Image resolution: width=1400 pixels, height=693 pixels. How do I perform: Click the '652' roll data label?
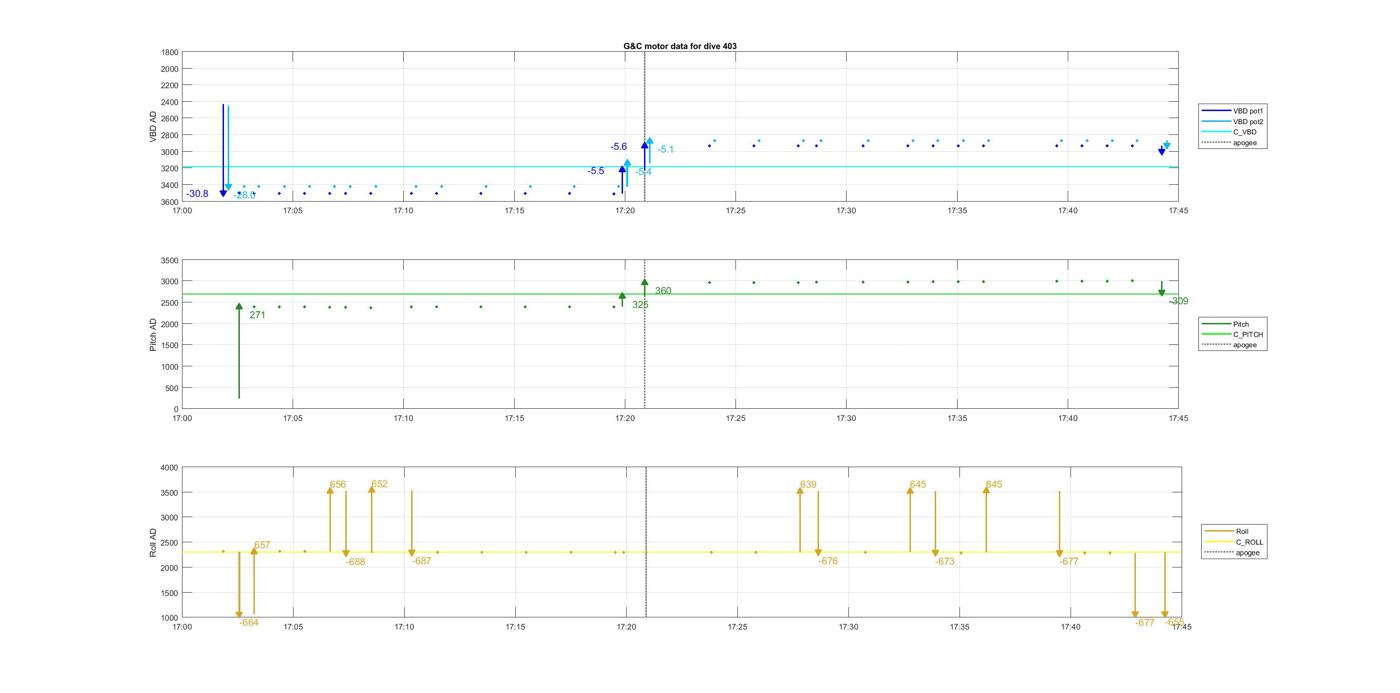379,484
